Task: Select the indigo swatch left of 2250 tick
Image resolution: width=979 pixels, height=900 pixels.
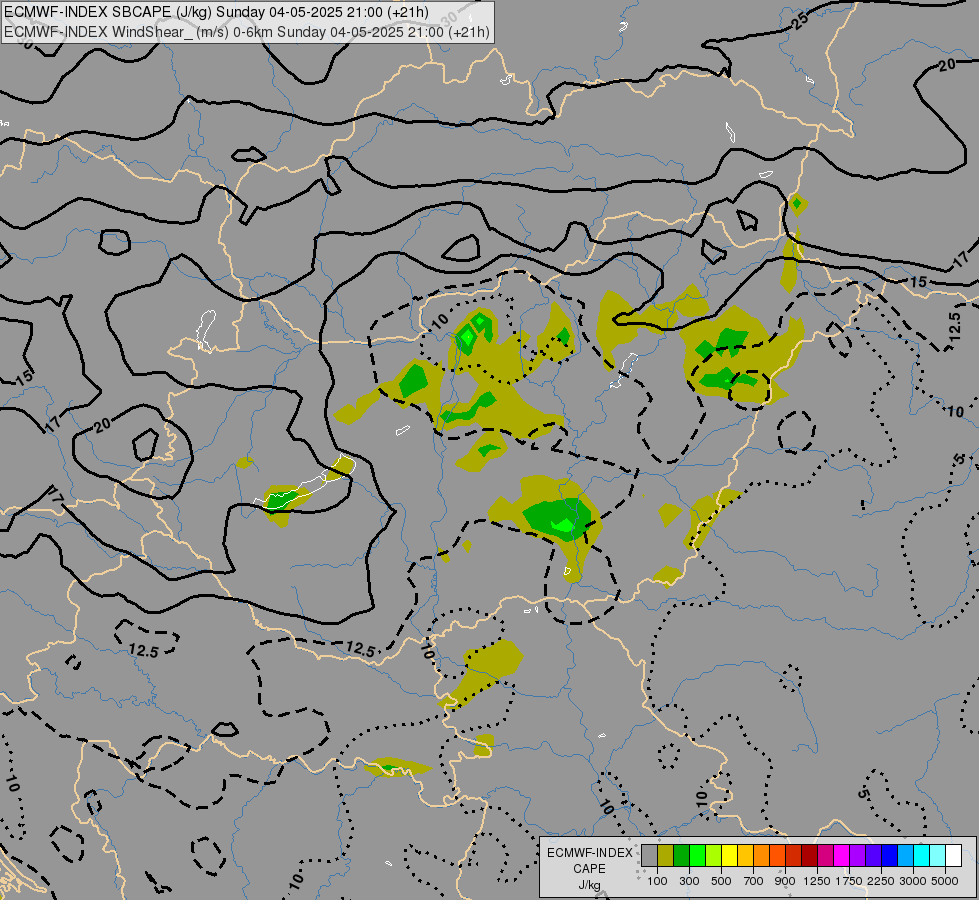Action: 873,856
